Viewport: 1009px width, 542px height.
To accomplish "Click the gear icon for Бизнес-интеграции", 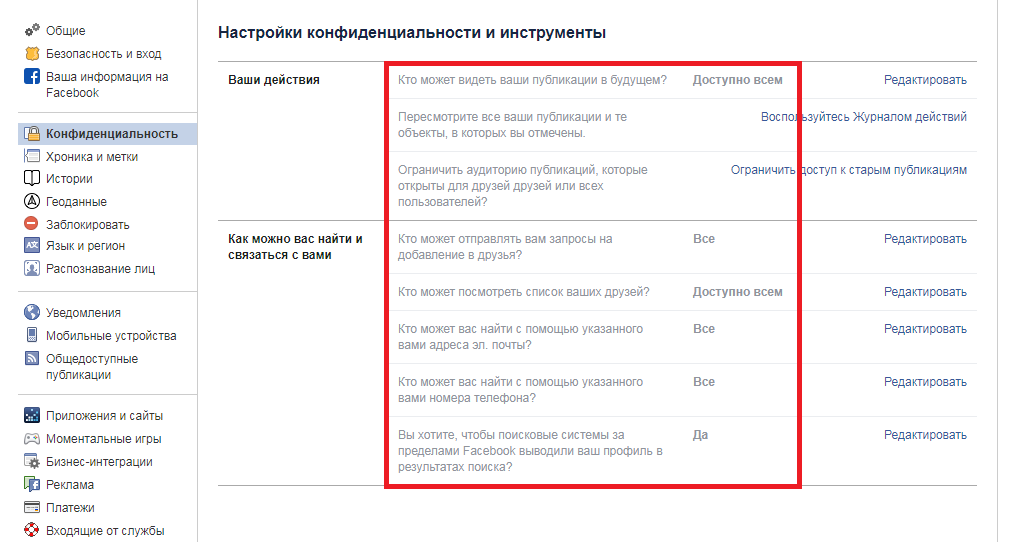I will pos(32,461).
